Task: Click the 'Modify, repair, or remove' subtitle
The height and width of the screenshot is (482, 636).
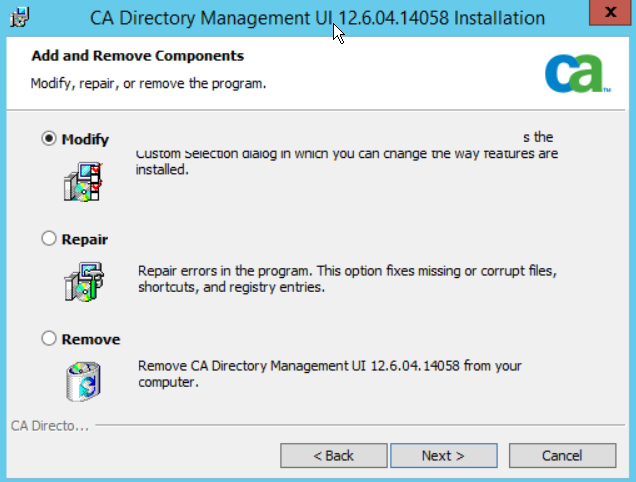Action: pyautogui.click(x=148, y=83)
